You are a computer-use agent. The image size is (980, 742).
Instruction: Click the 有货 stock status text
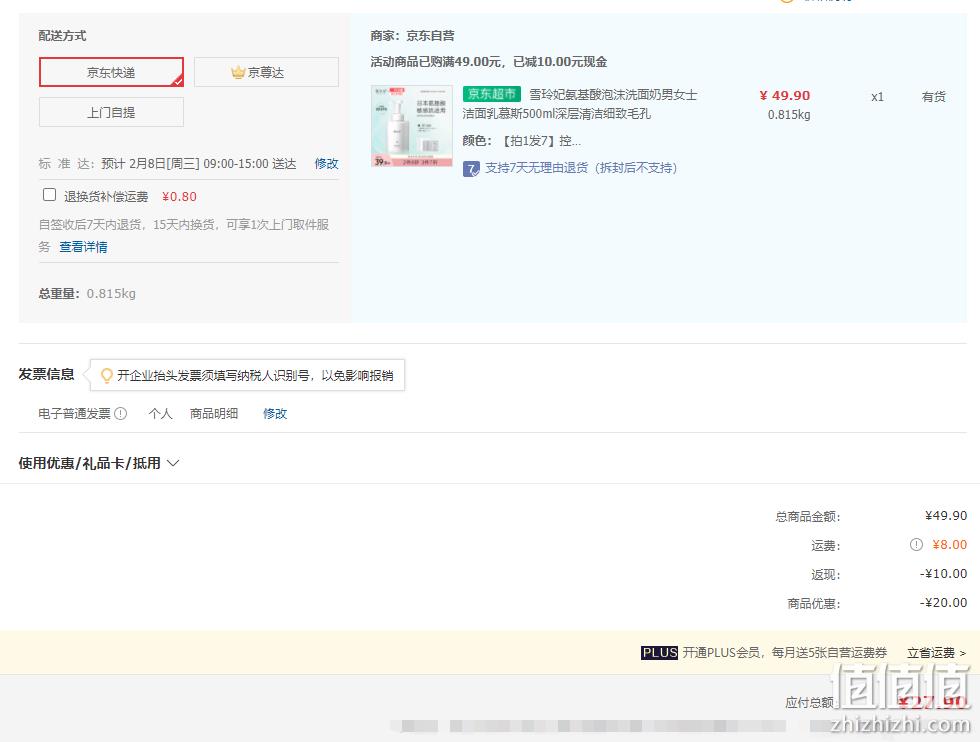tap(934, 96)
